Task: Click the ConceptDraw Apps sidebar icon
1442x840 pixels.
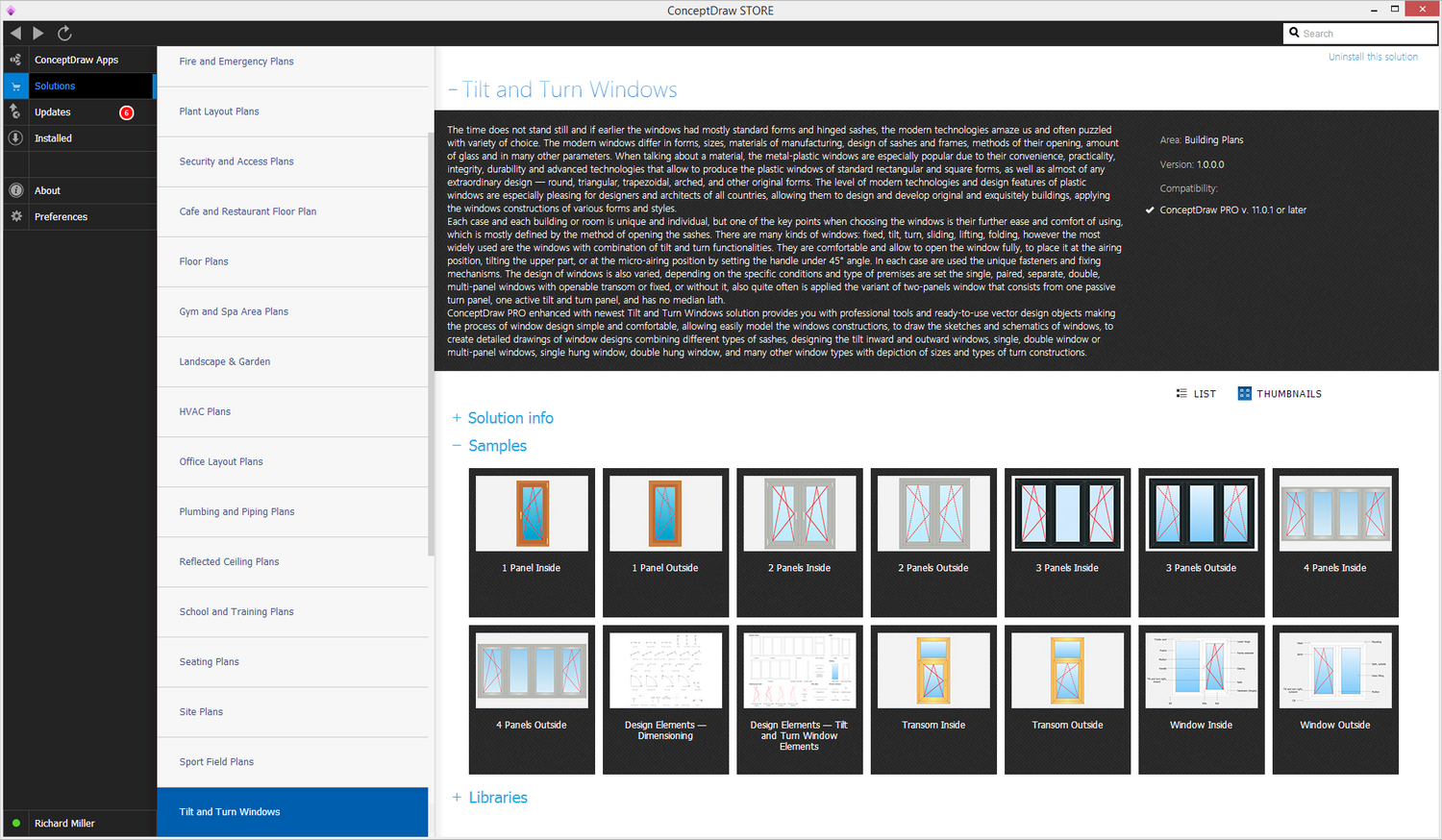Action: 15,60
